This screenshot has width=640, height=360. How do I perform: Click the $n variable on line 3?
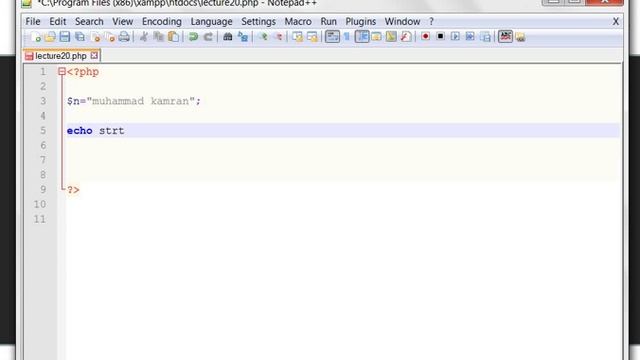(73, 101)
